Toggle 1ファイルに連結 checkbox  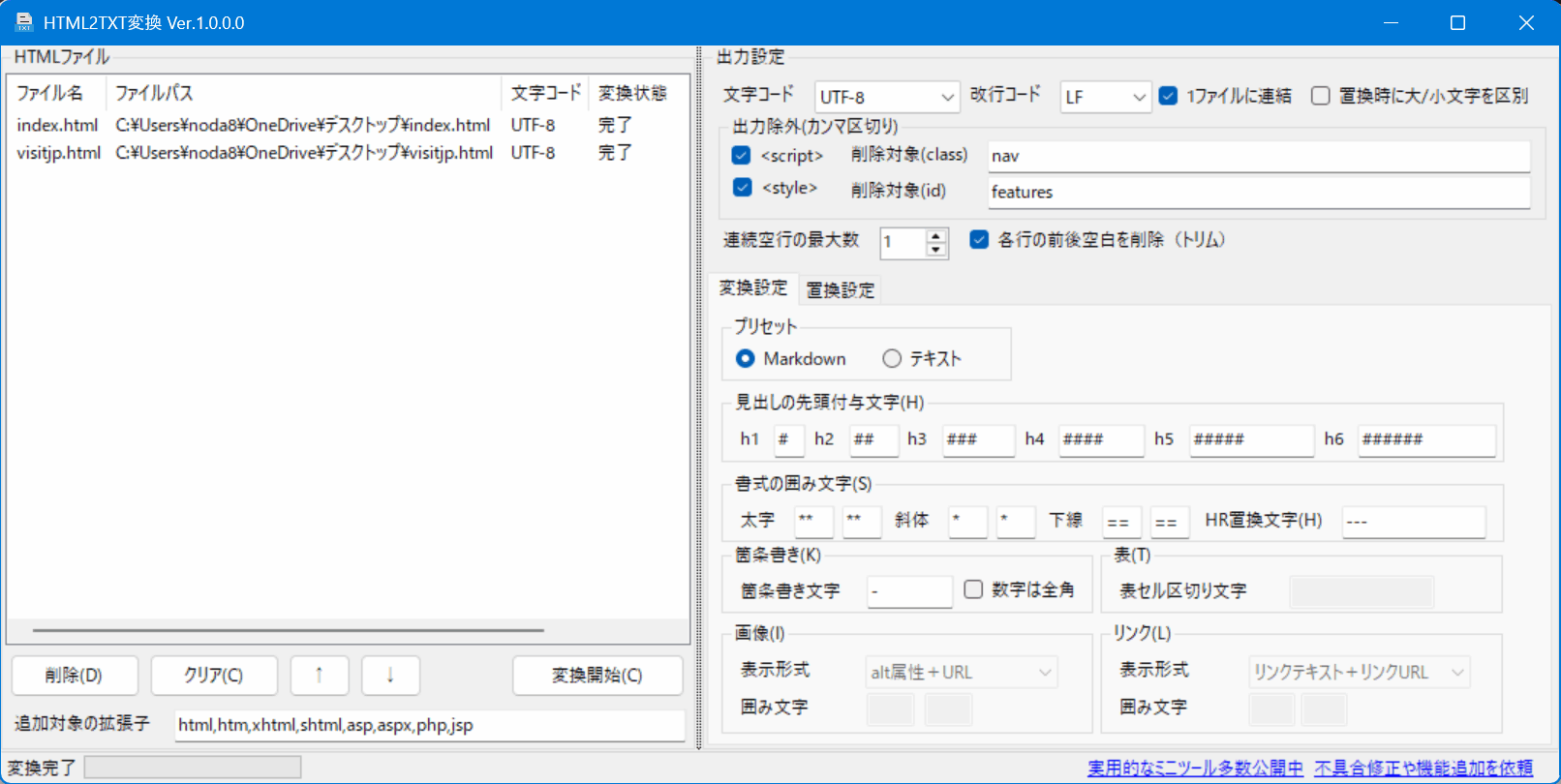point(1169,96)
